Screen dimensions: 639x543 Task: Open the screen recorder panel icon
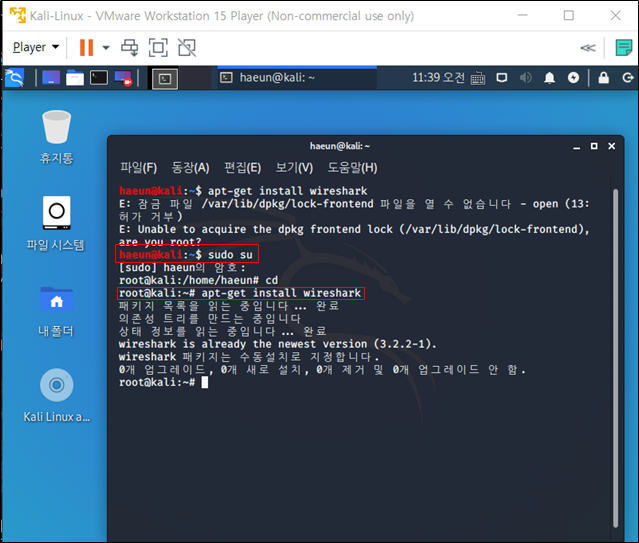[123, 77]
